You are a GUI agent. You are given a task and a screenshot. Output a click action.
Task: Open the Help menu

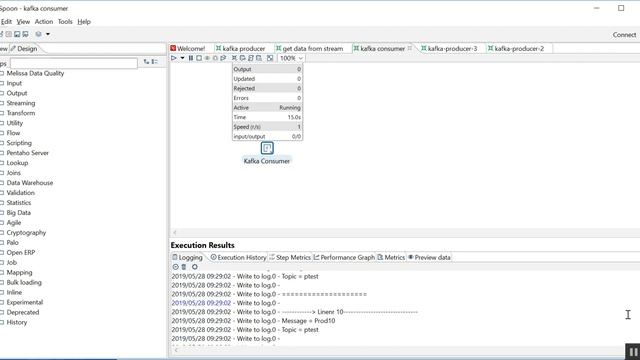click(x=84, y=22)
